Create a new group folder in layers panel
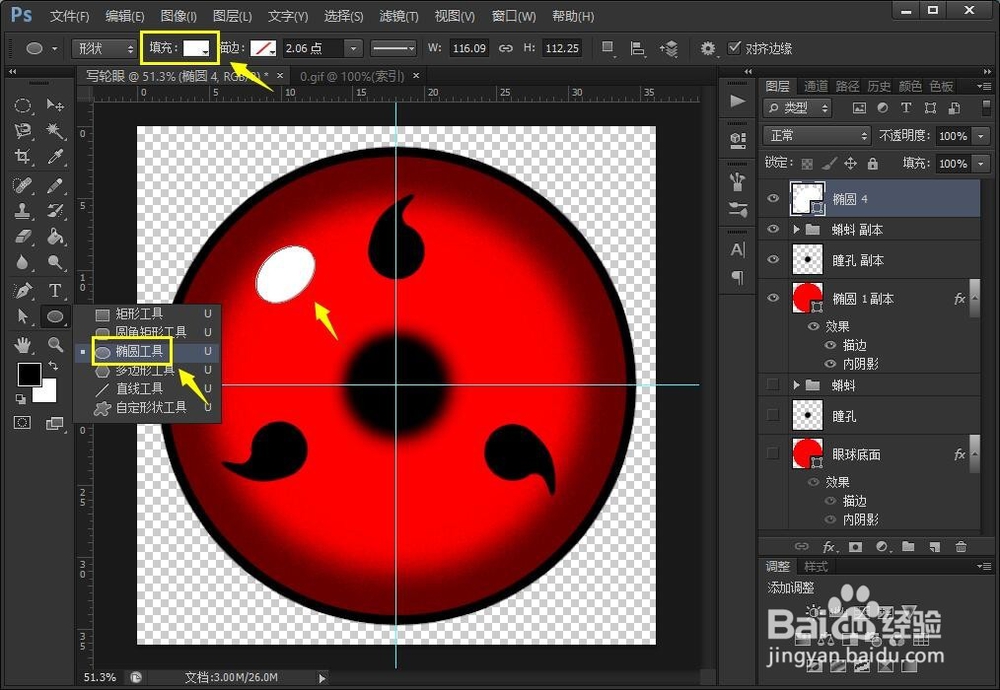1000x690 pixels. pyautogui.click(x=908, y=547)
